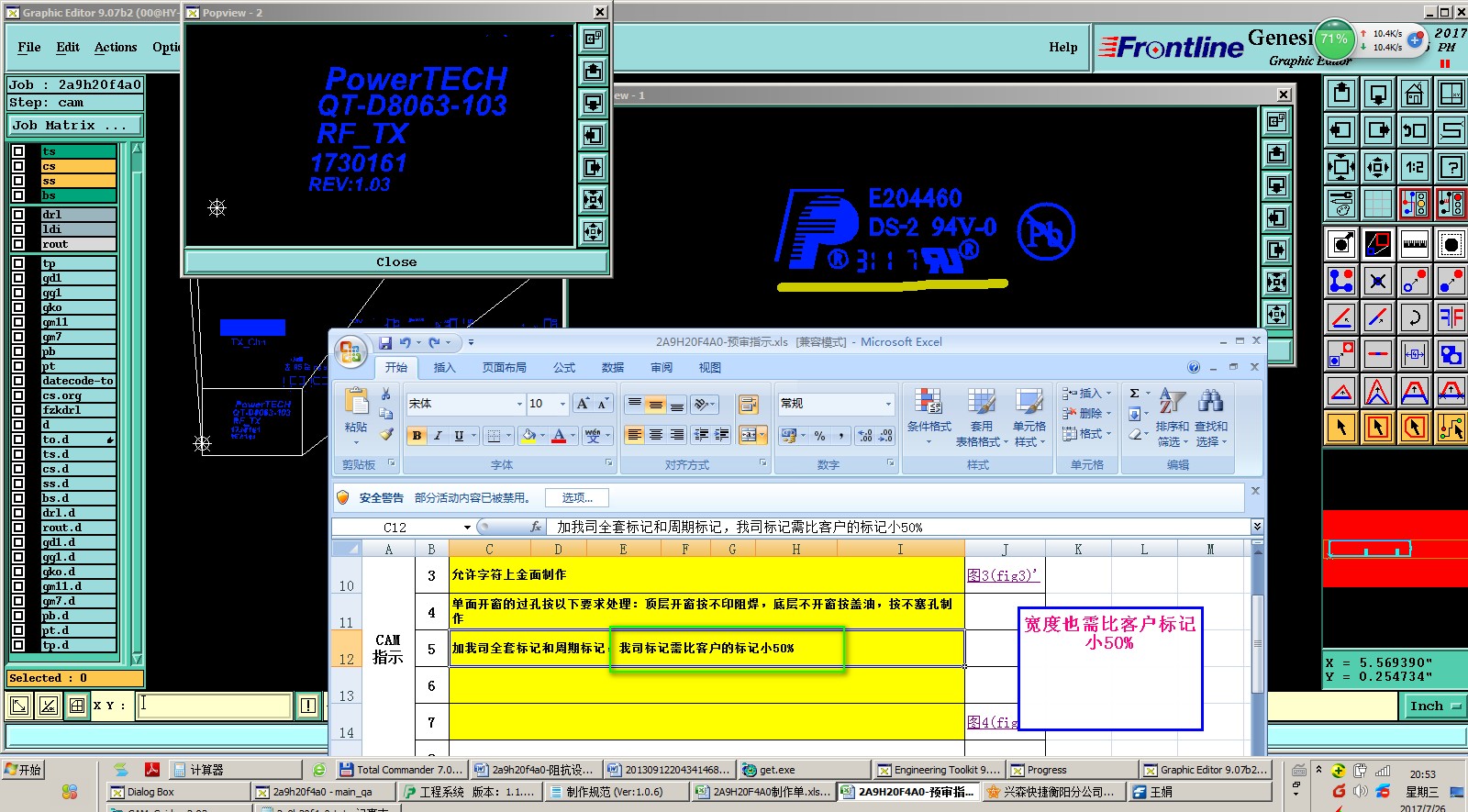
Task: Click the format painter brush in Excel
Action: click(386, 434)
